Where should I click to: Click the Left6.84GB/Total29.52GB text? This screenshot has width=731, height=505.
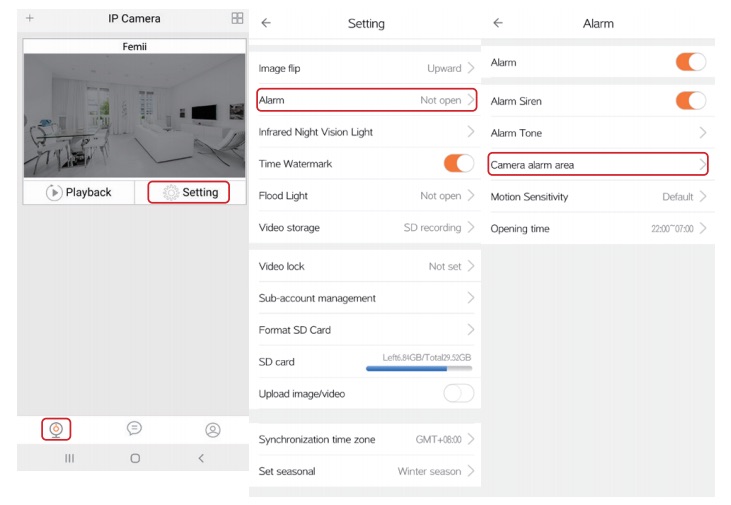427,358
